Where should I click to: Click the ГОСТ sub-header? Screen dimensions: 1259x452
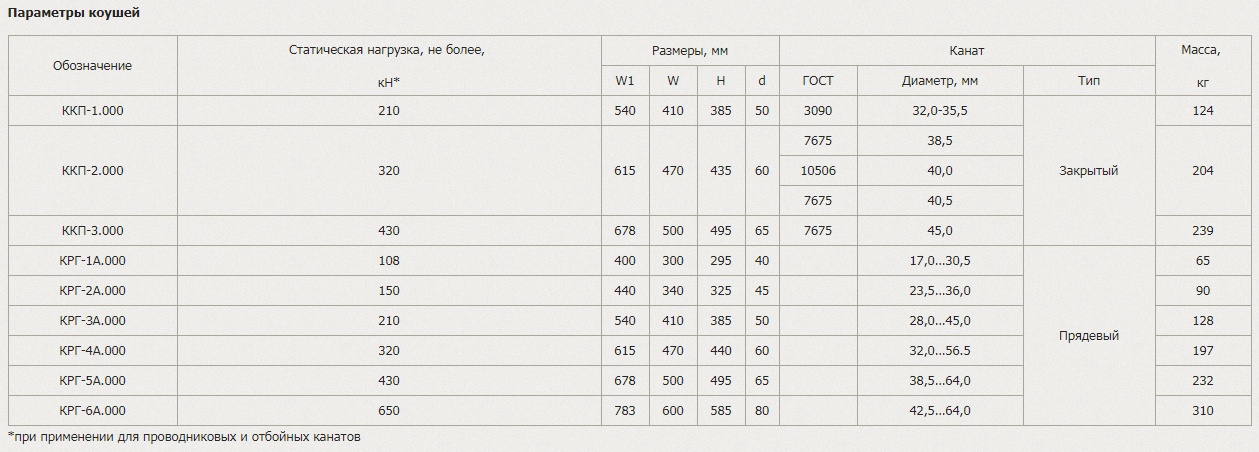[818, 81]
